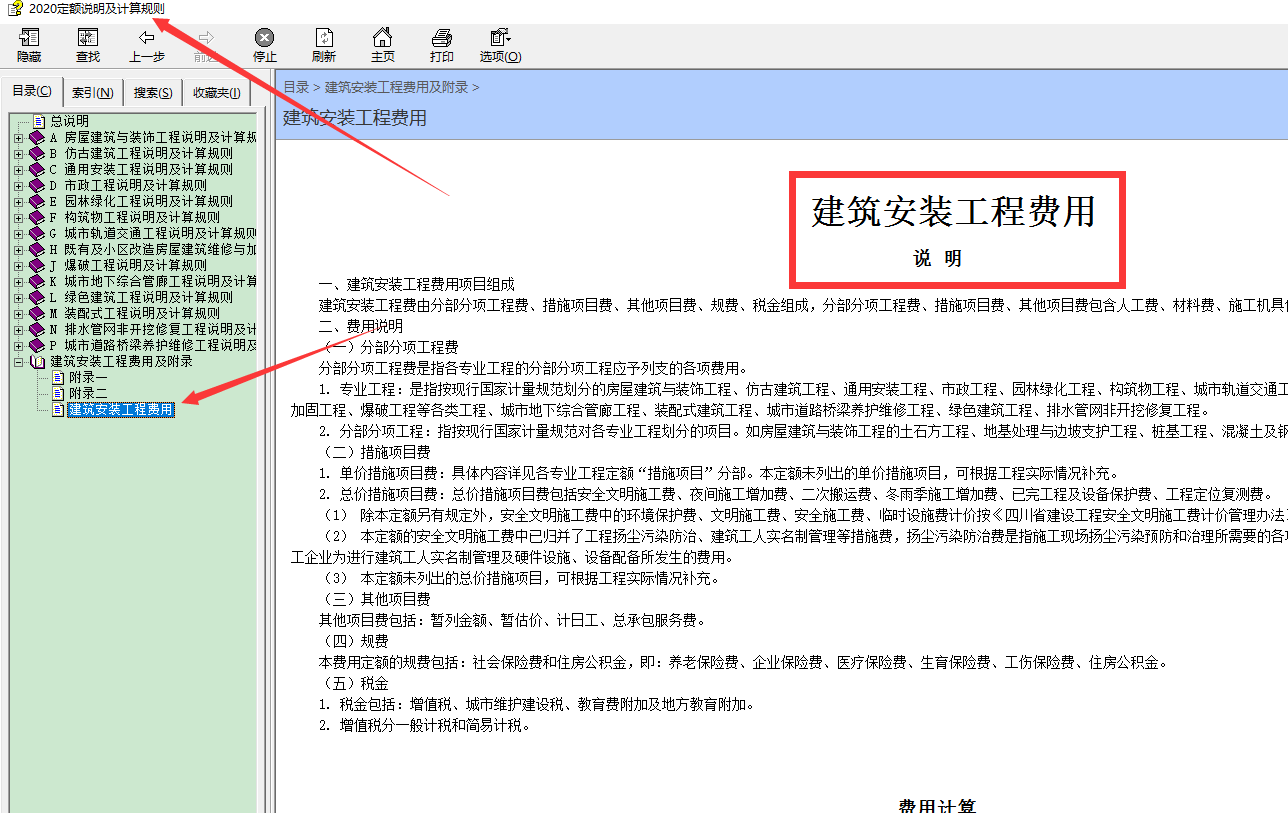Expand the A 房屋建筑与装饰工程 node

point(17,138)
